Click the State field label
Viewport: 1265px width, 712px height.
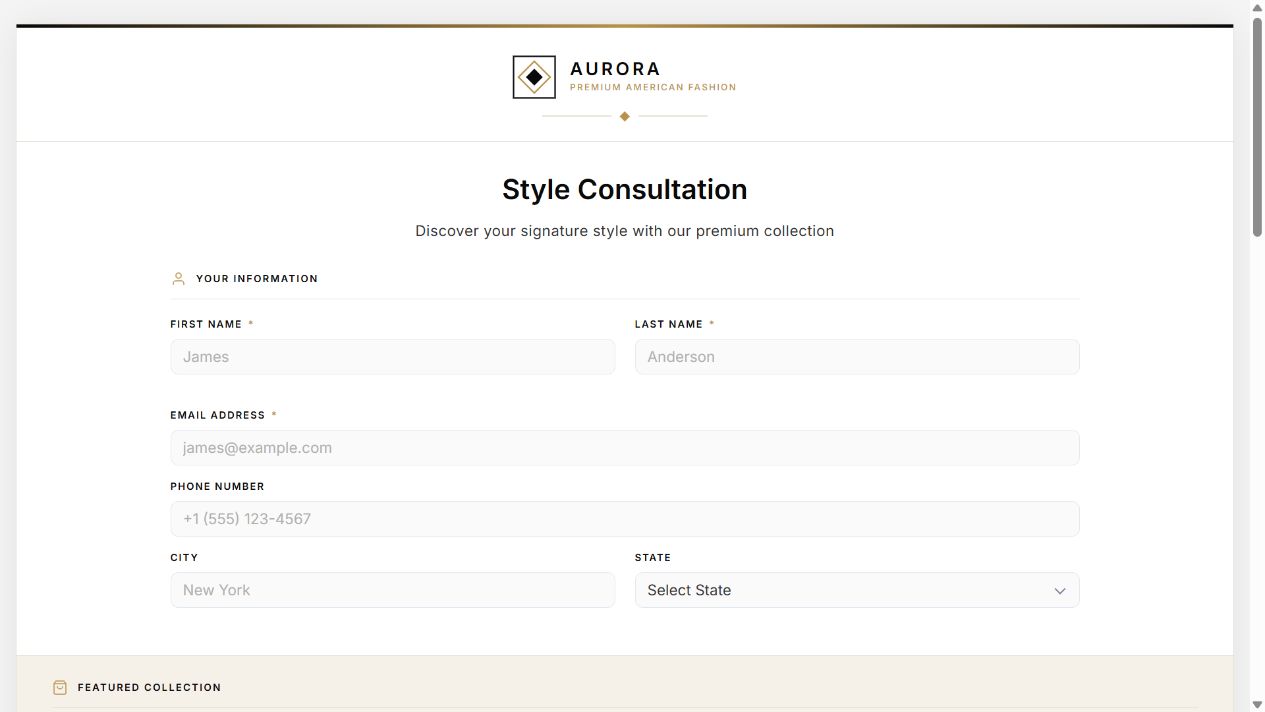click(653, 557)
